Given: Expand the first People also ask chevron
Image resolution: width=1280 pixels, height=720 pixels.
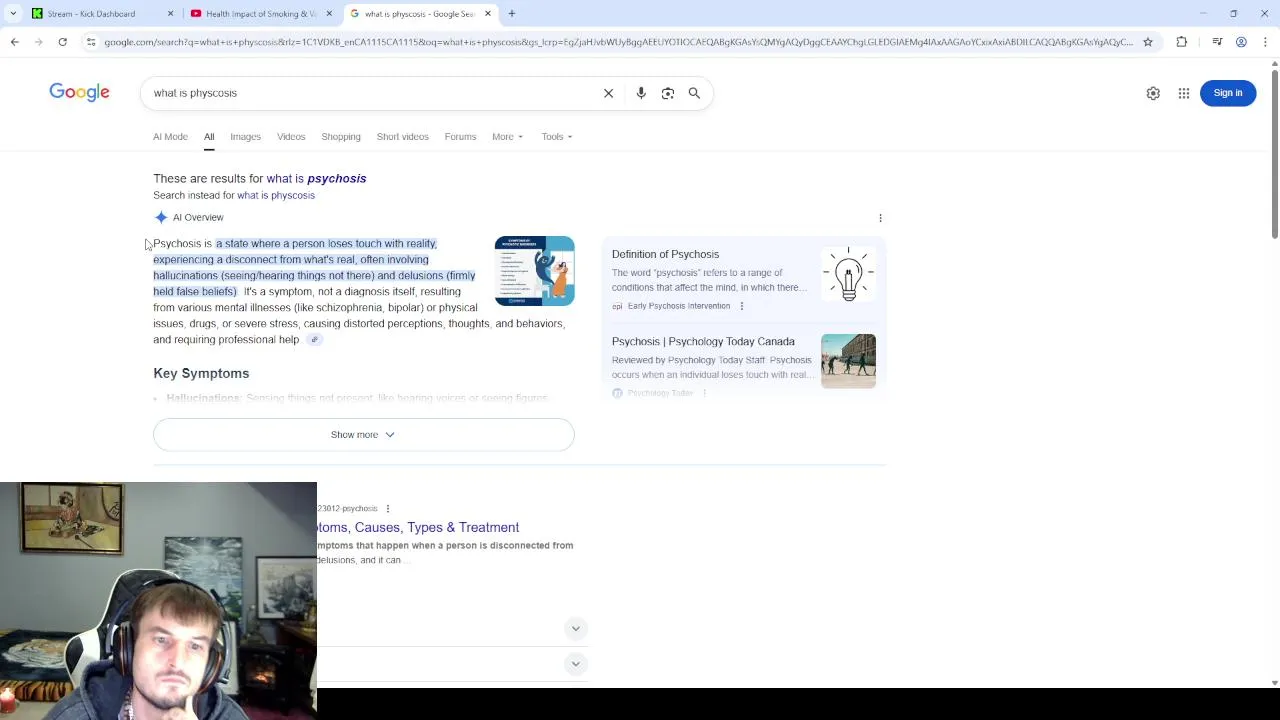Looking at the screenshot, I should tap(576, 628).
